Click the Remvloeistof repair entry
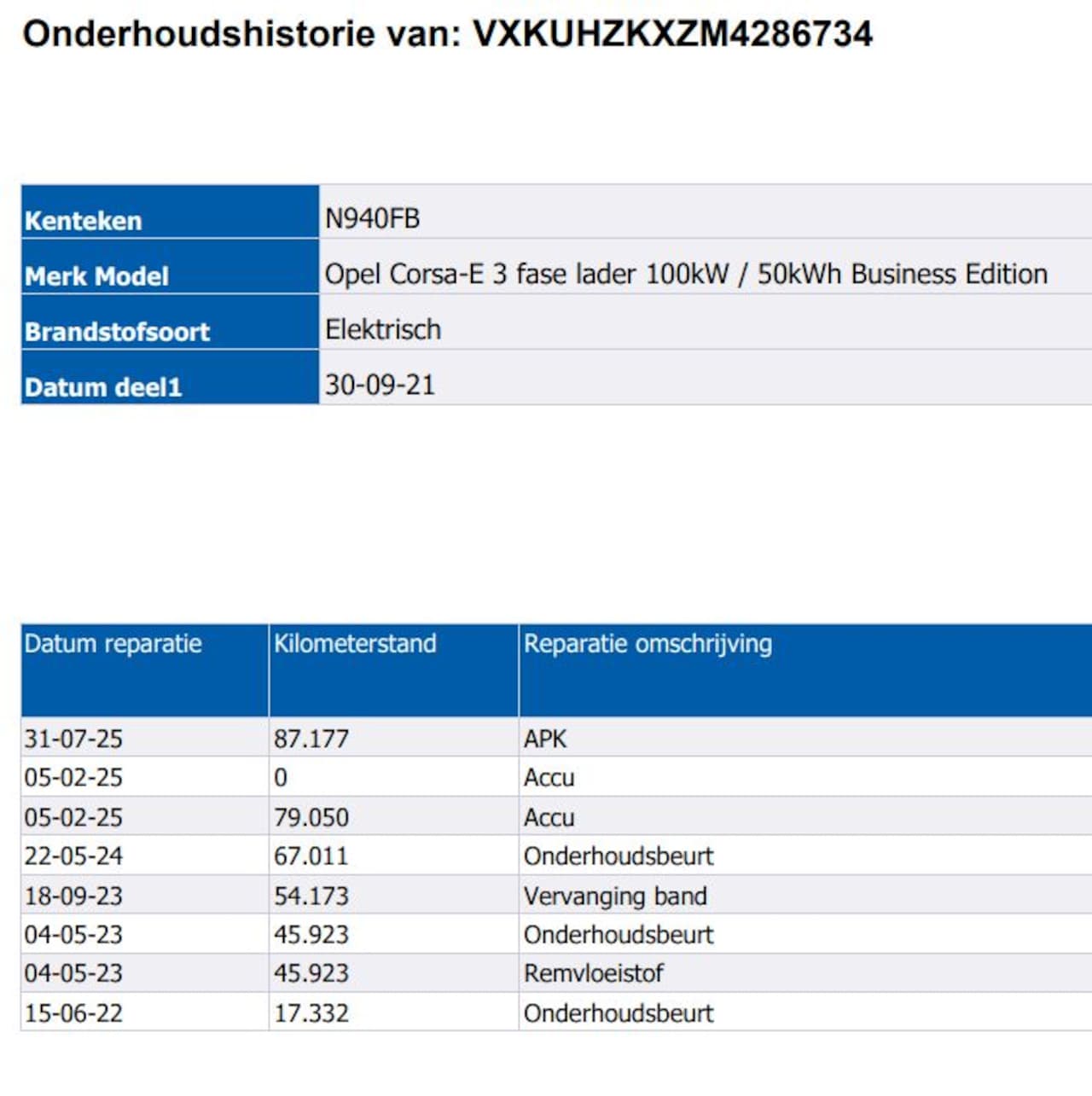Viewport: 1092px width, 1096px height. point(594,973)
